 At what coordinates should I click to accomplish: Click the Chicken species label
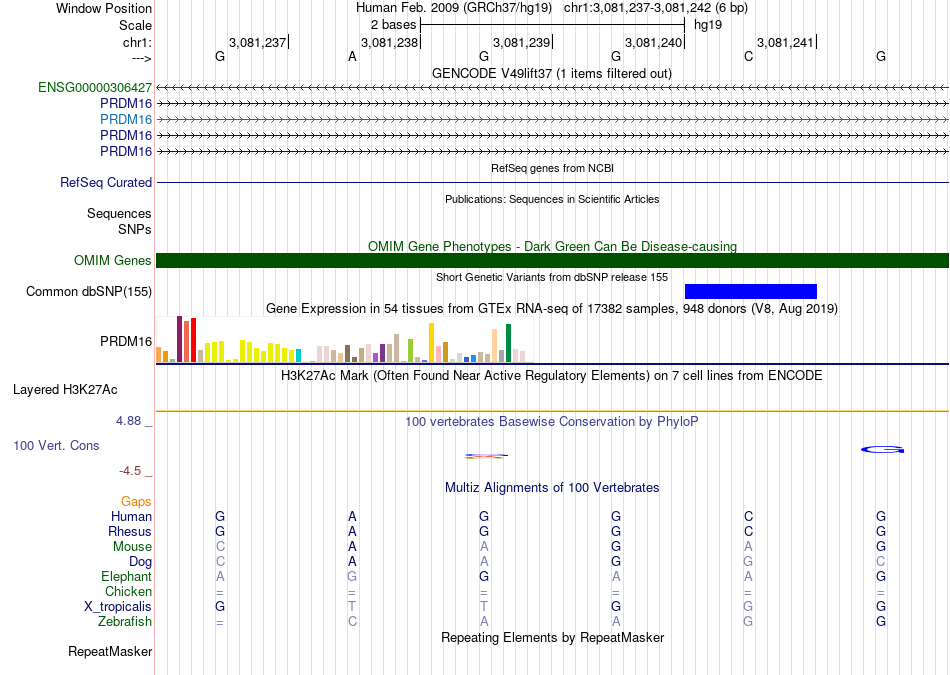pos(128,591)
